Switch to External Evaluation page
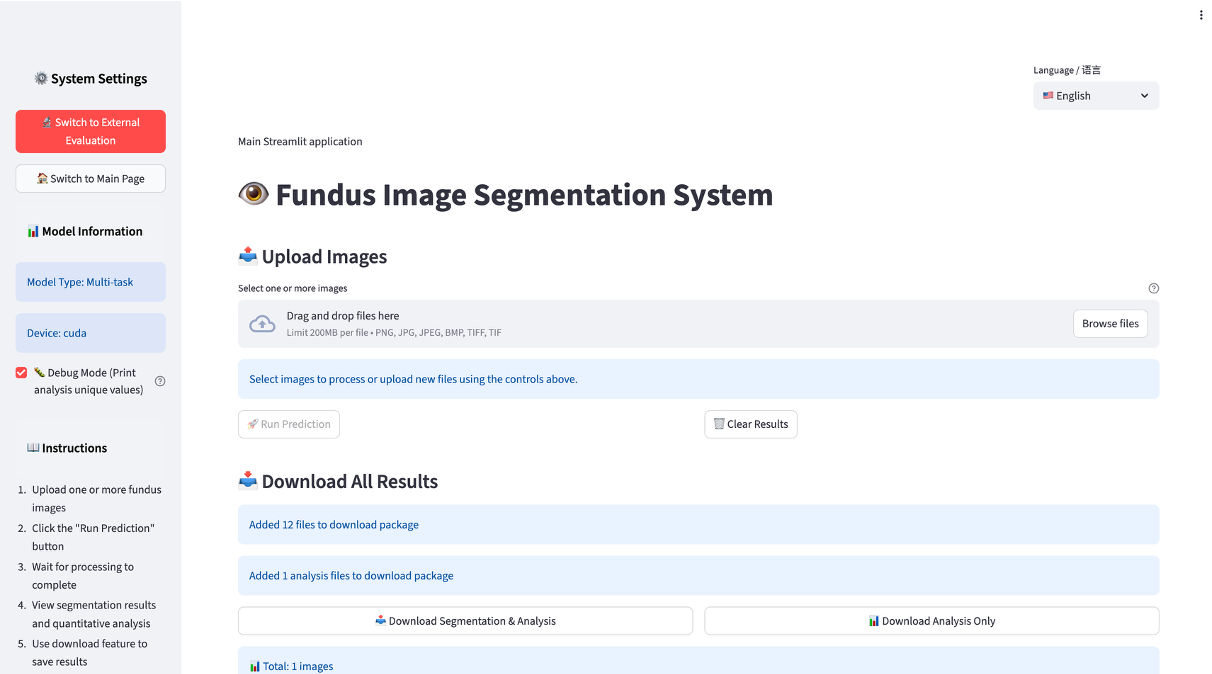The width and height of the screenshot is (1212, 674). click(91, 131)
